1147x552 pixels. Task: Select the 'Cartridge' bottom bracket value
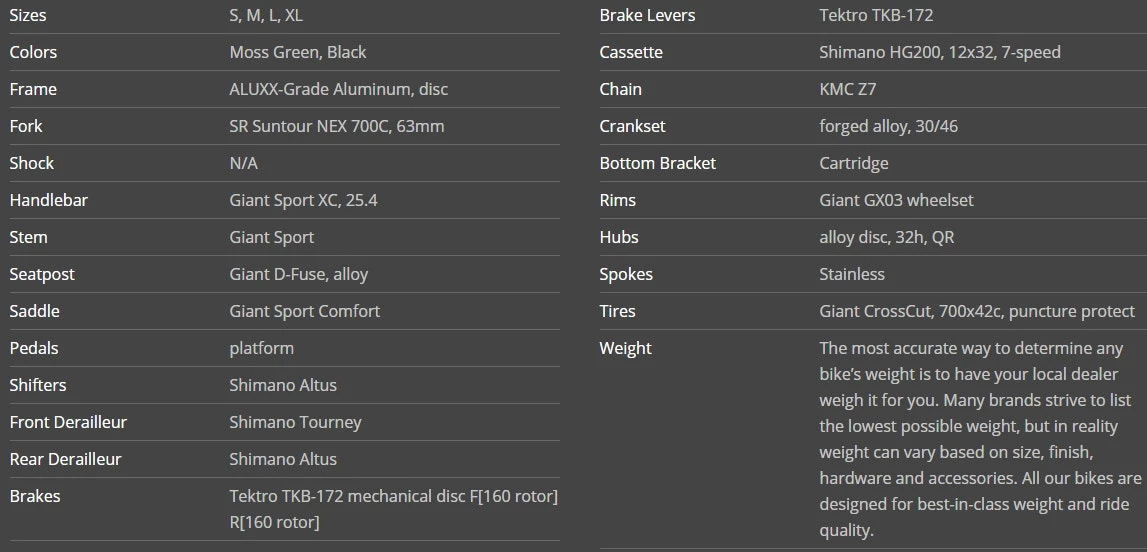pos(854,163)
